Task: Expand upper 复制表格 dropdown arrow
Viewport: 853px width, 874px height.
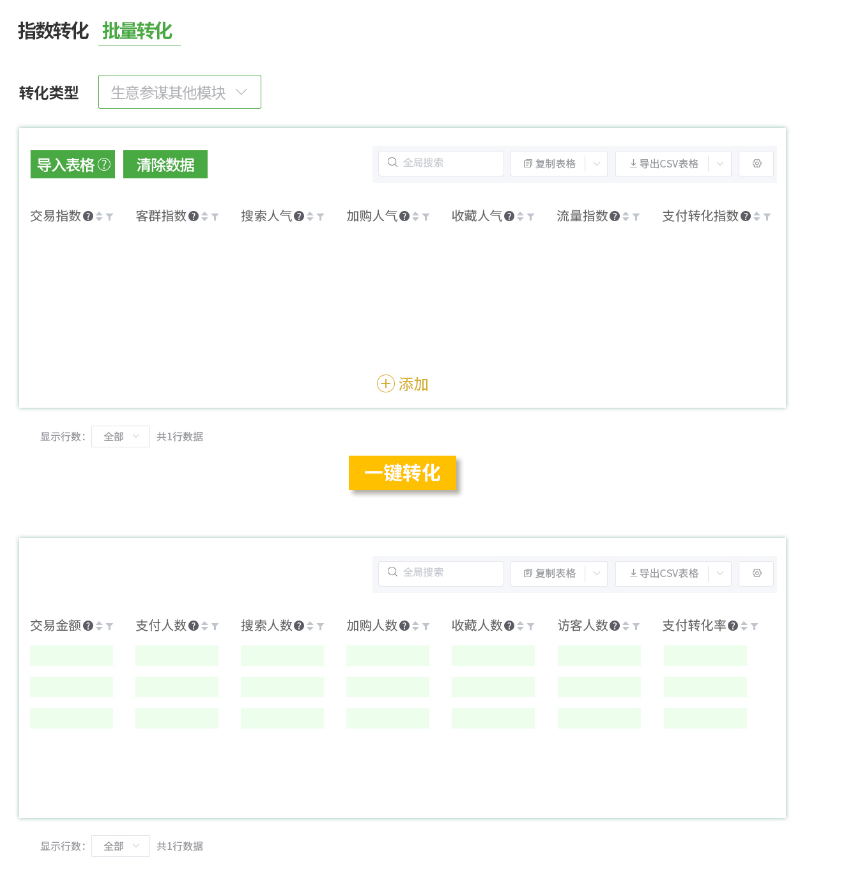Action: click(x=596, y=164)
